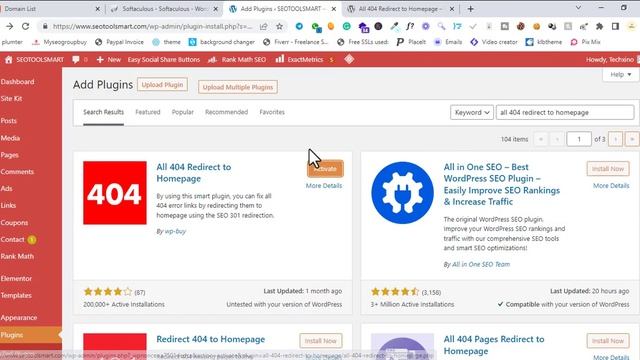Open More Details for All 404 Redirect
The image size is (640, 360).
324,186
